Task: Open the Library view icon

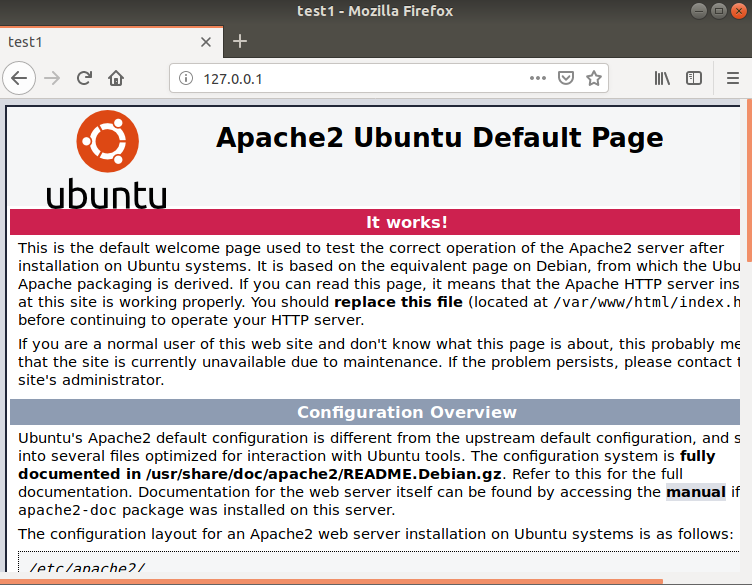Action: pos(662,78)
